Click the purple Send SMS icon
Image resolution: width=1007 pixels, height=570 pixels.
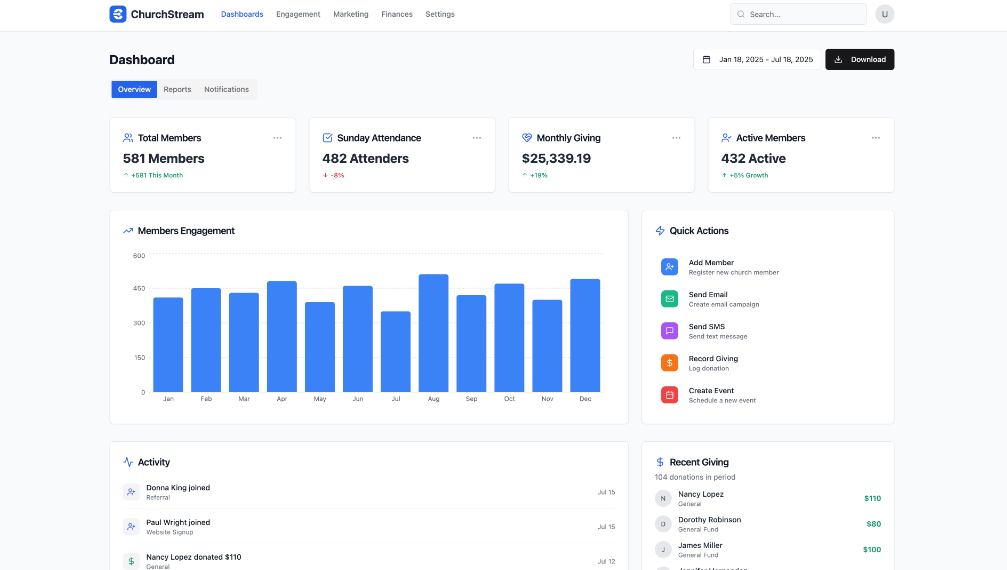coord(669,331)
